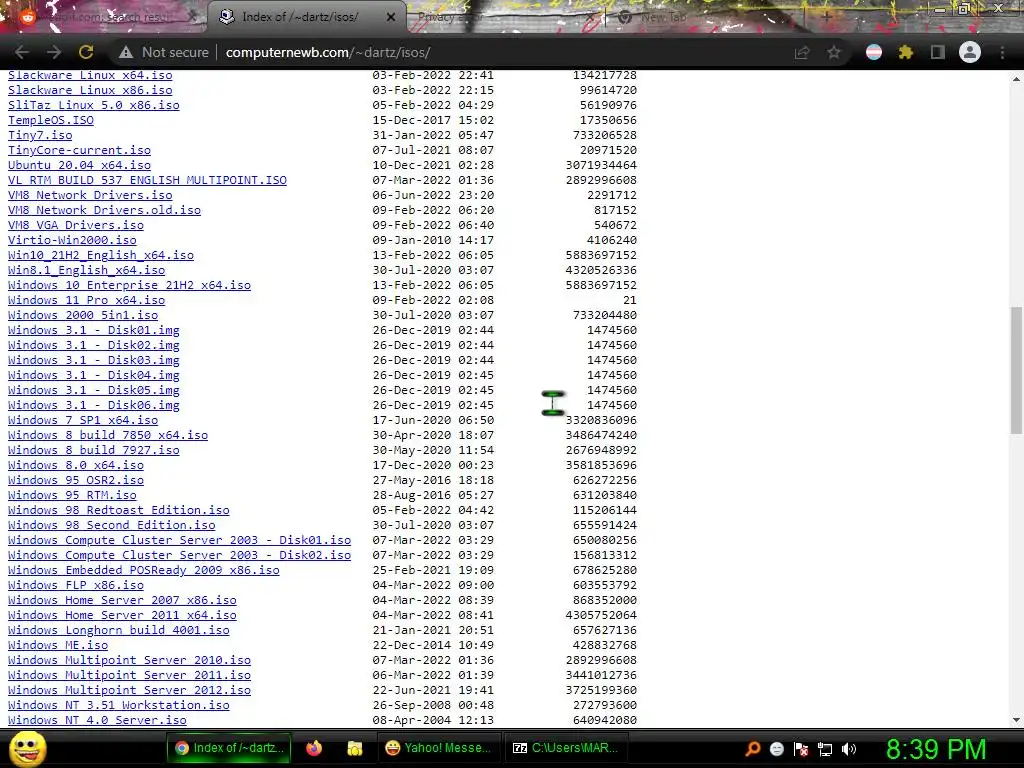
Task: Go back using the browser back arrow
Action: point(22,52)
